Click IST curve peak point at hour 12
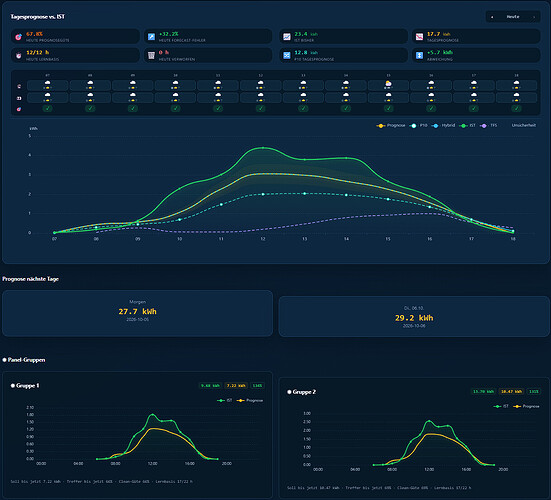551x500 pixels. pyautogui.click(x=263, y=148)
